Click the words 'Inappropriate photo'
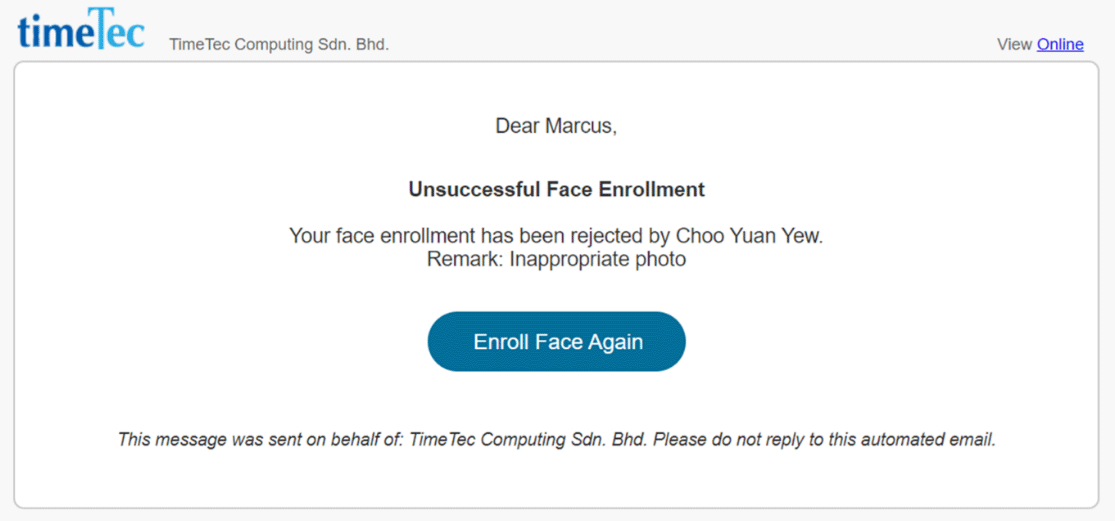The height and width of the screenshot is (521, 1115). pos(597,259)
